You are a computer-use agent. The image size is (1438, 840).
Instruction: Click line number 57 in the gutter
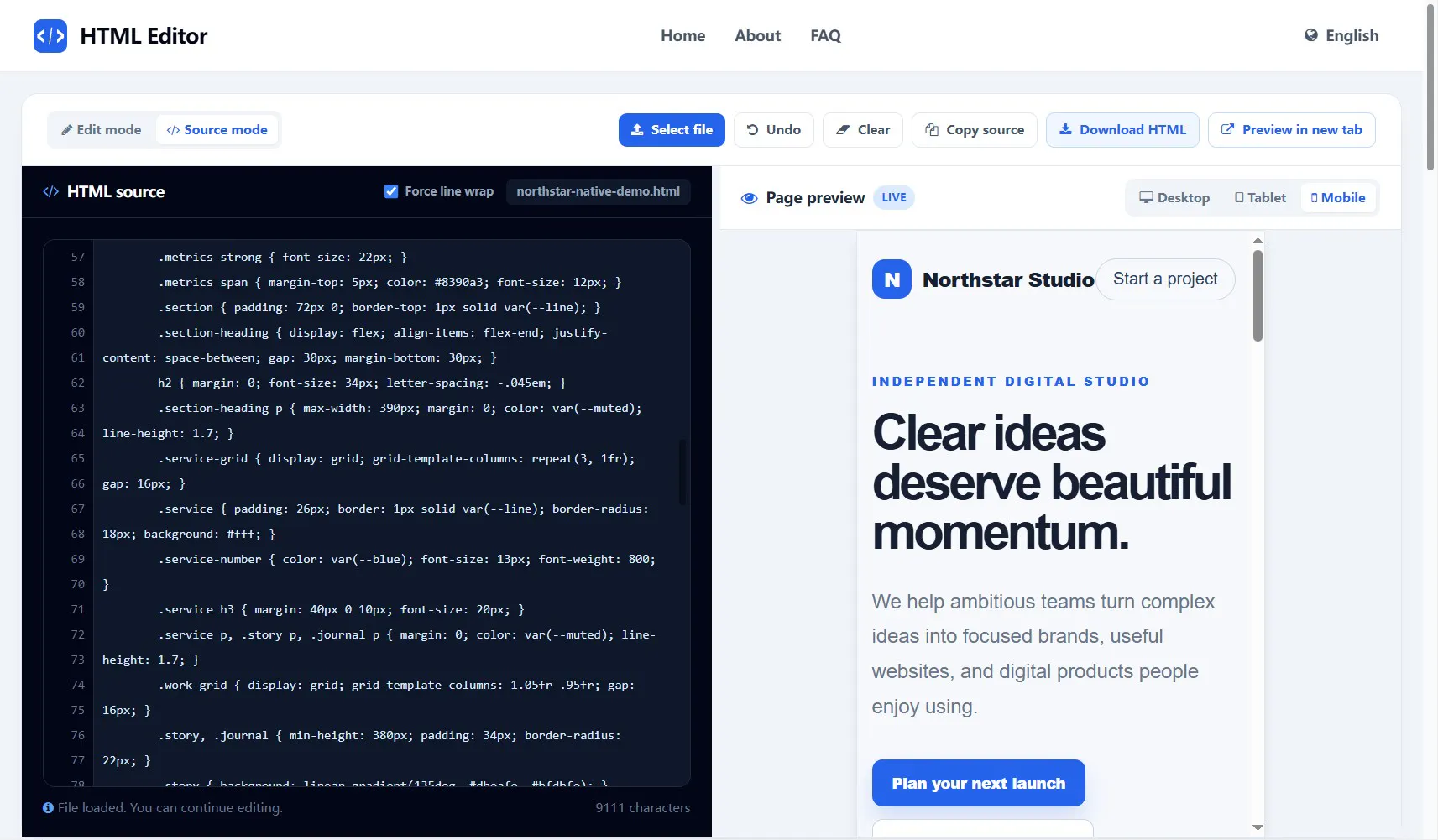[x=77, y=258]
